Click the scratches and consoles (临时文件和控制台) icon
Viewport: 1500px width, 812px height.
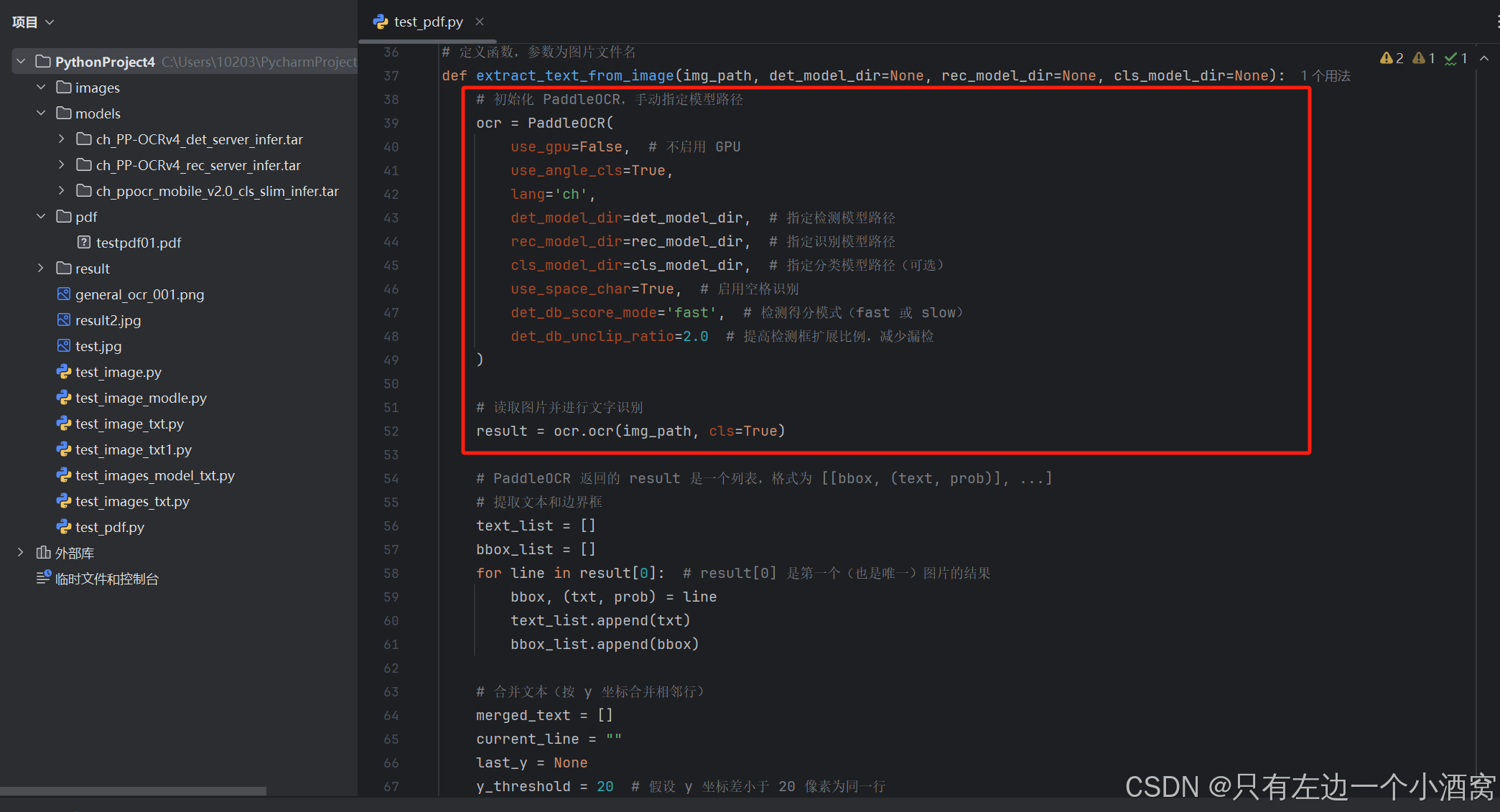tap(43, 578)
